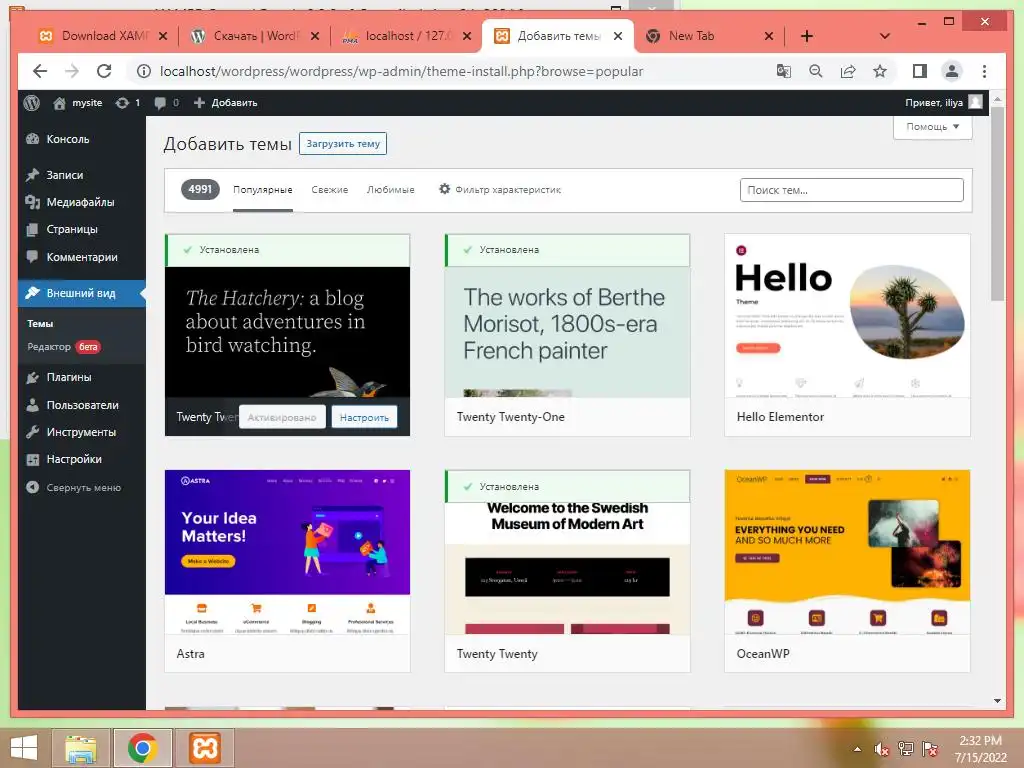Click page vertical scrollbar thumb
Viewport: 1024px width, 768px height.
pyautogui.click(x=997, y=204)
